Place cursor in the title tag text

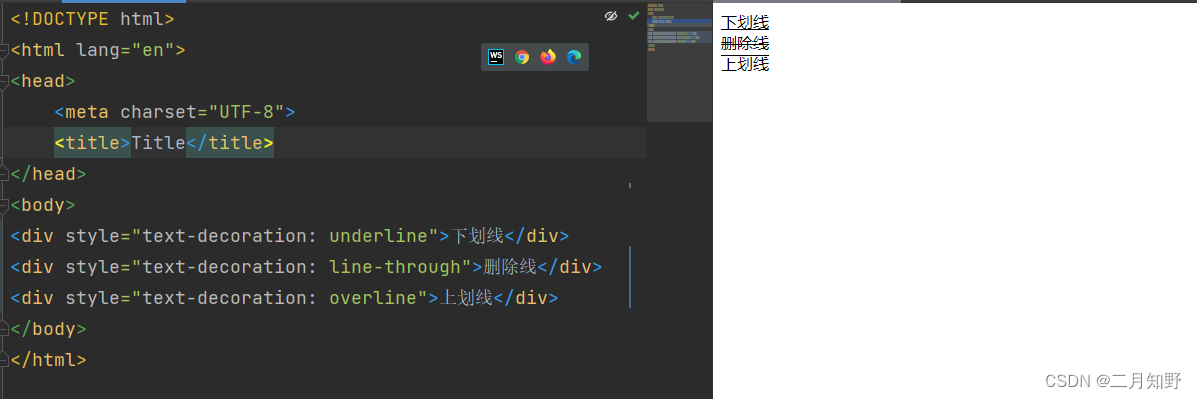158,143
